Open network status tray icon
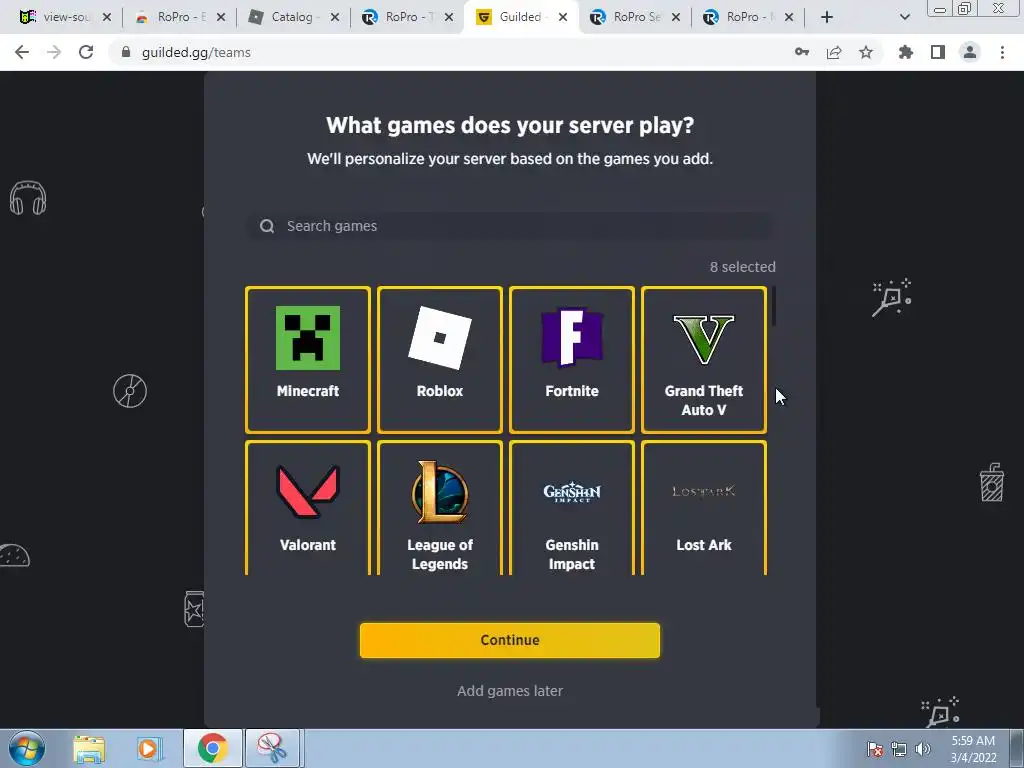Screen dimensions: 1024x768 tap(899, 749)
